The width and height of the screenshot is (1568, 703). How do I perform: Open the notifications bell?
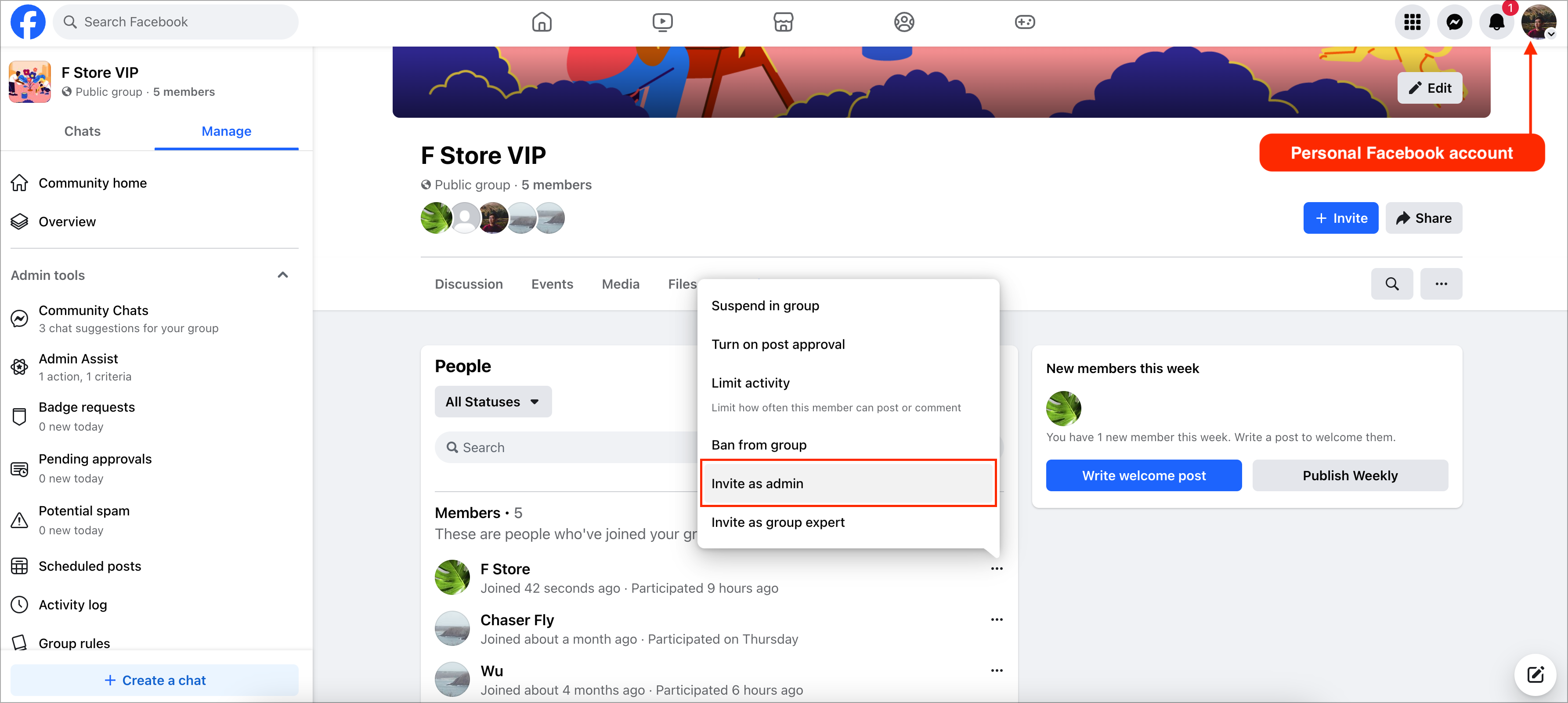click(1496, 22)
